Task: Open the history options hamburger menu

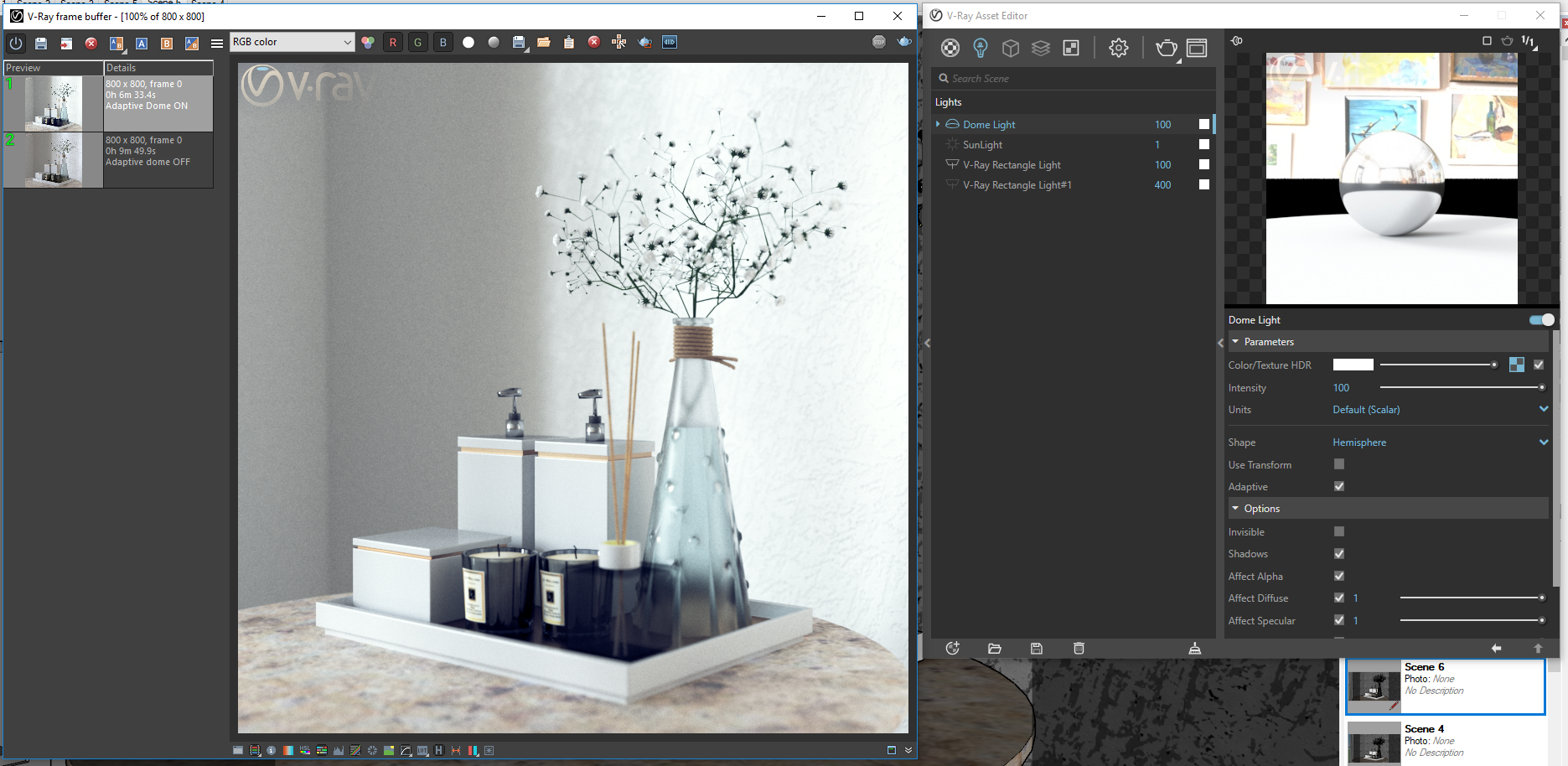Action: [x=217, y=43]
